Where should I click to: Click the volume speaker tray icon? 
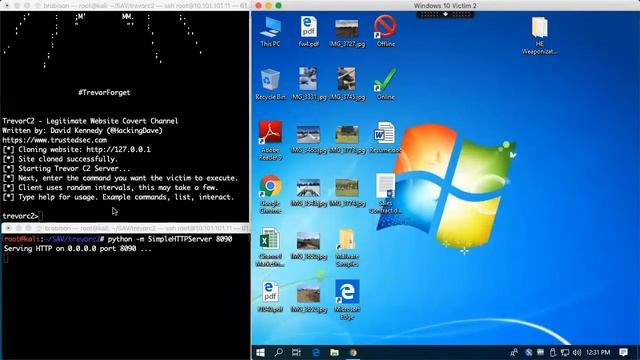(x=576, y=352)
